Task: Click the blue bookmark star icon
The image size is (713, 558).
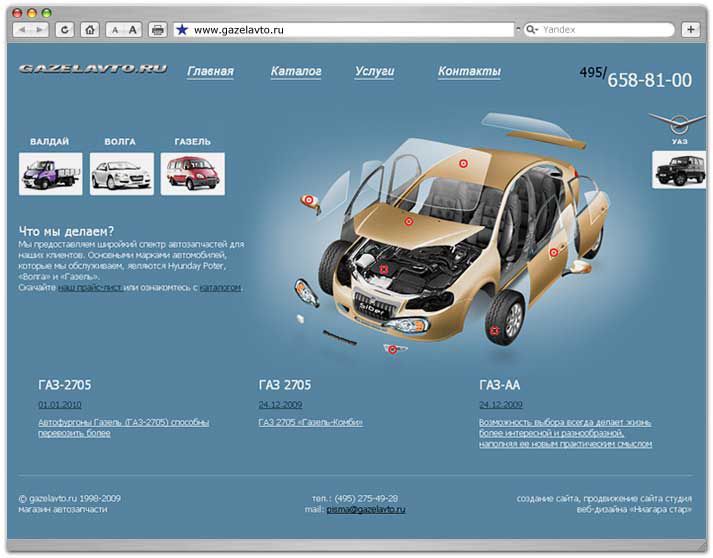Action: (x=182, y=30)
